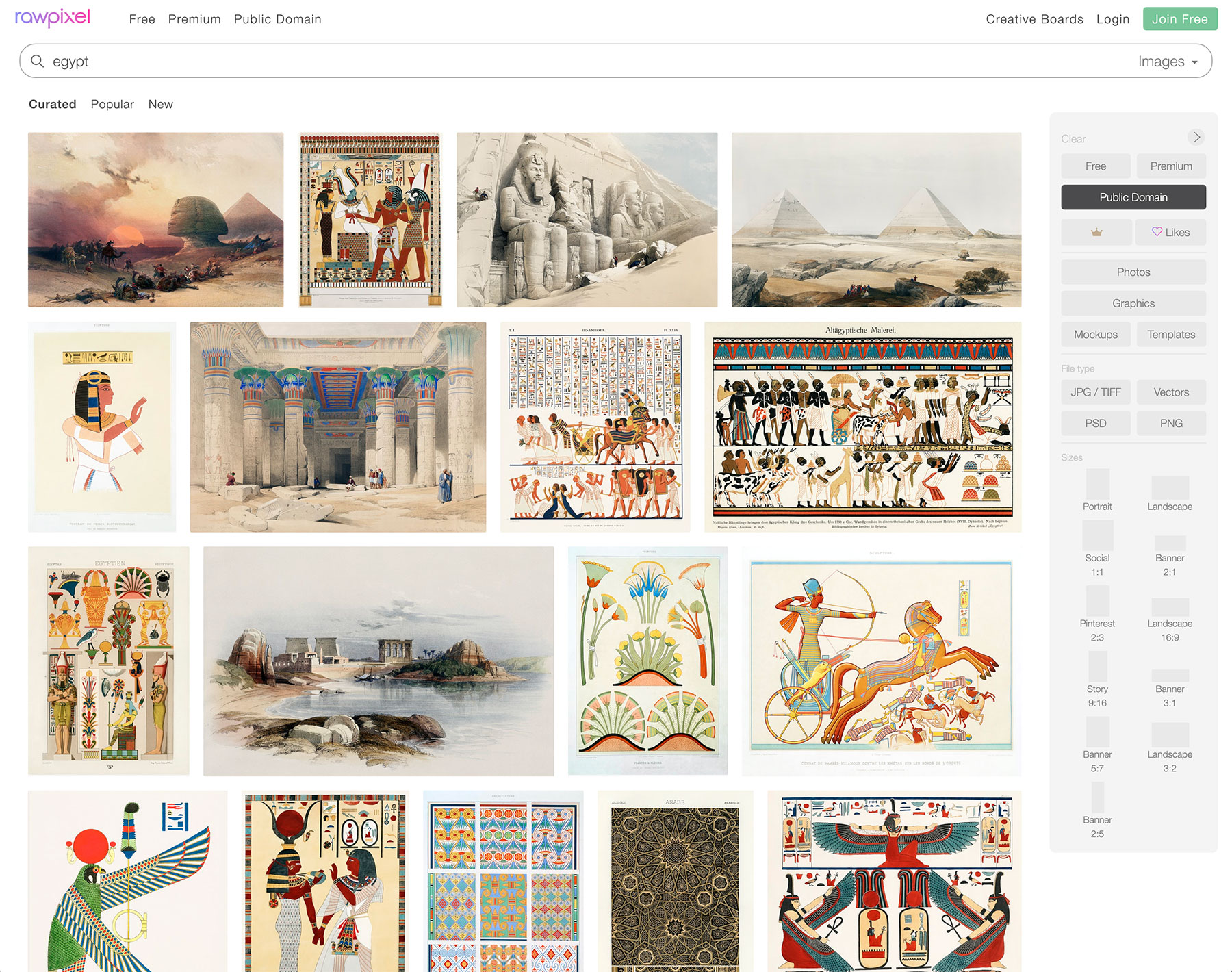Open the Login link
Screen dimensions: 1232x972
pyautogui.click(x=1112, y=19)
